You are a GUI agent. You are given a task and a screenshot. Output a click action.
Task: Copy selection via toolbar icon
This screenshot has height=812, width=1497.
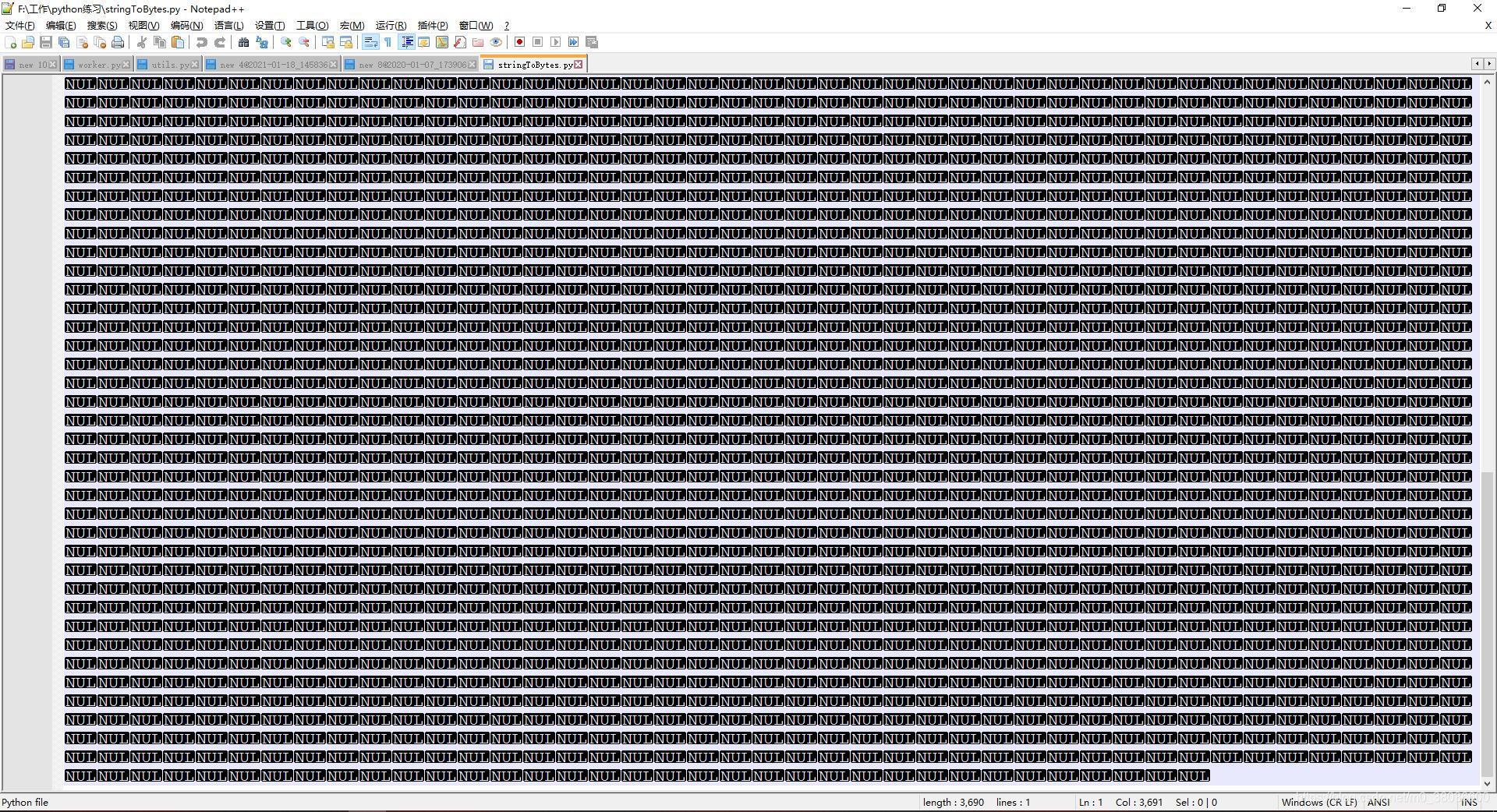[x=160, y=42]
